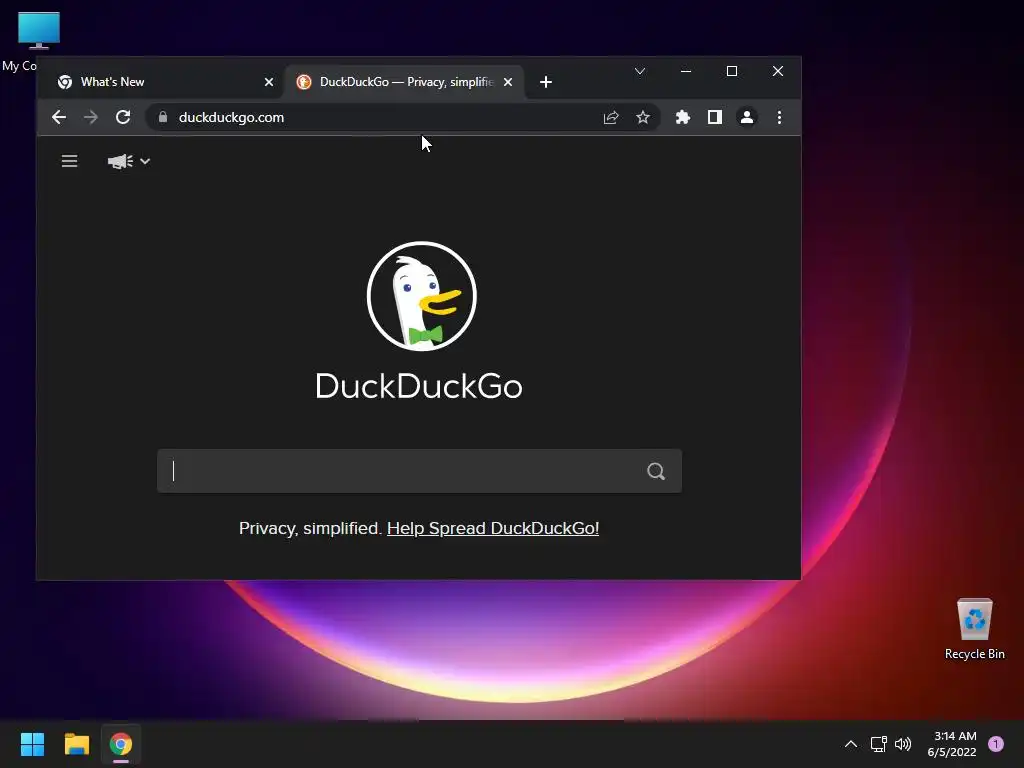The image size is (1024, 768).
Task: Open the Windows Start menu
Action: click(x=32, y=744)
